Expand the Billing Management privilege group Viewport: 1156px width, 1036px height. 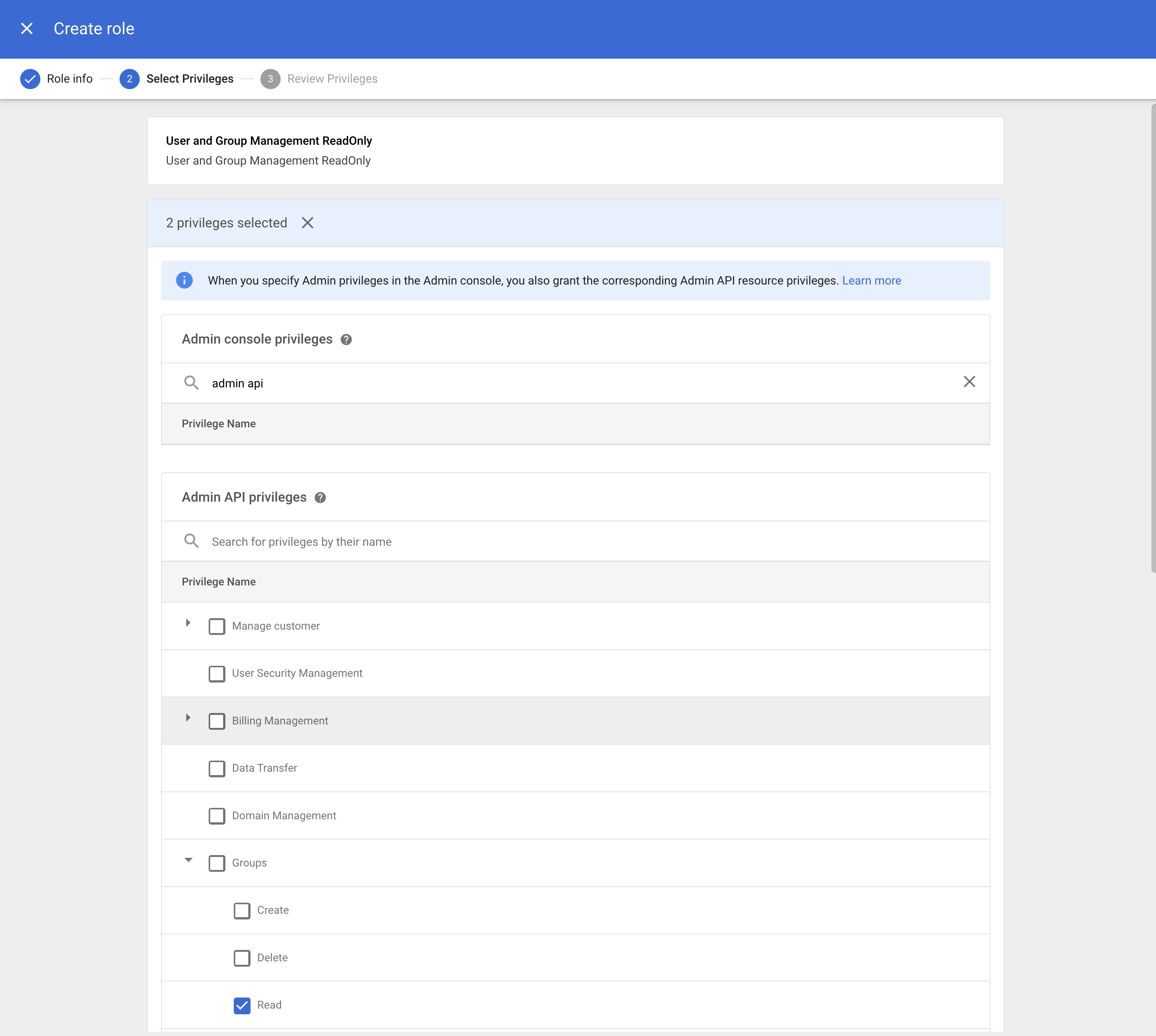point(188,718)
